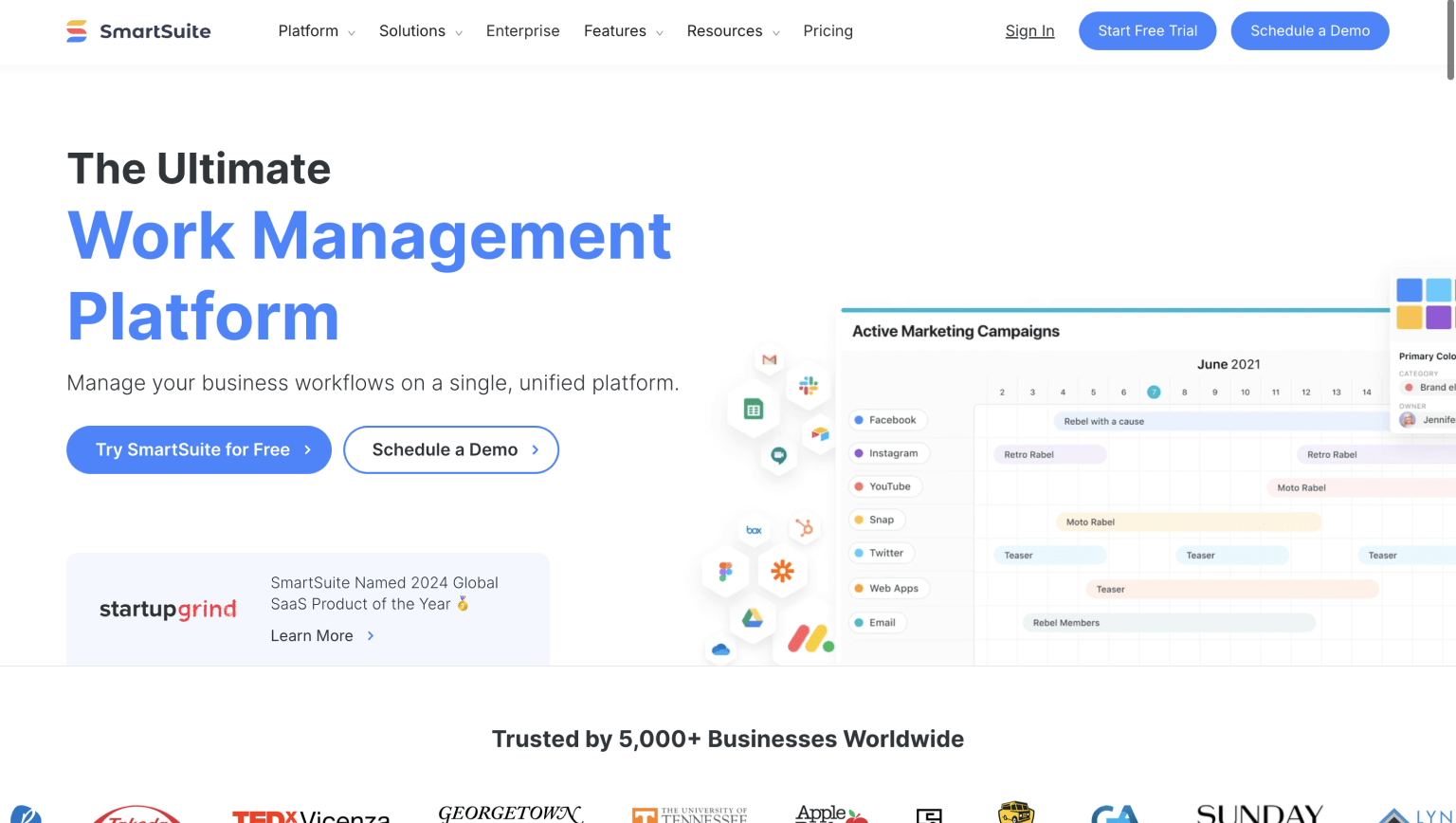Click the Gmail integration icon
Screen dimensions: 1456x823
[770, 359]
